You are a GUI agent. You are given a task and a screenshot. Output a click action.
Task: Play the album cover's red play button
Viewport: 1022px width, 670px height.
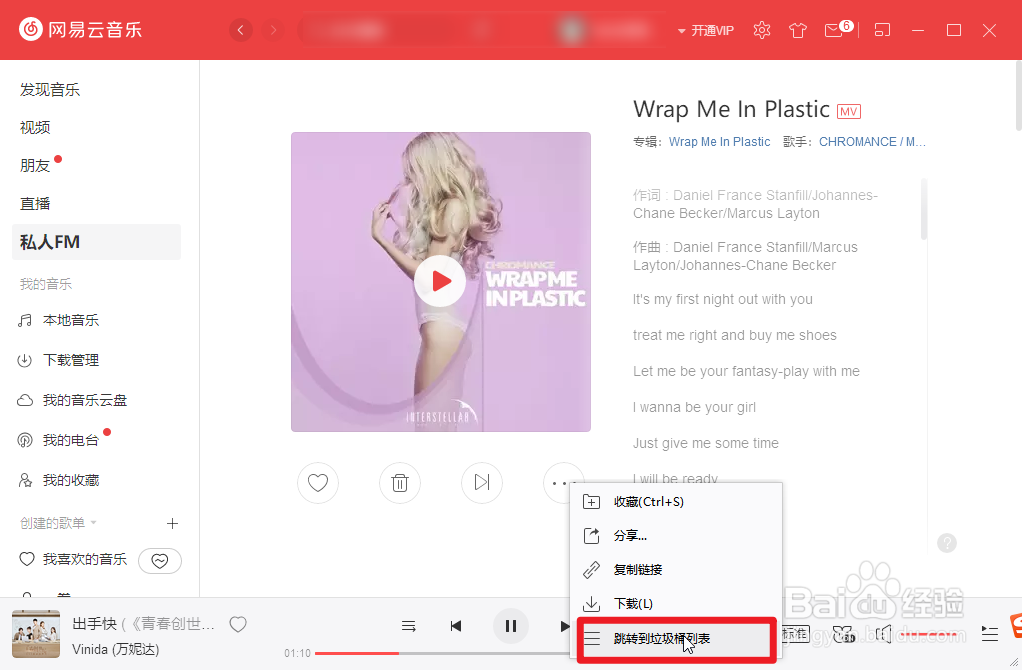point(440,281)
